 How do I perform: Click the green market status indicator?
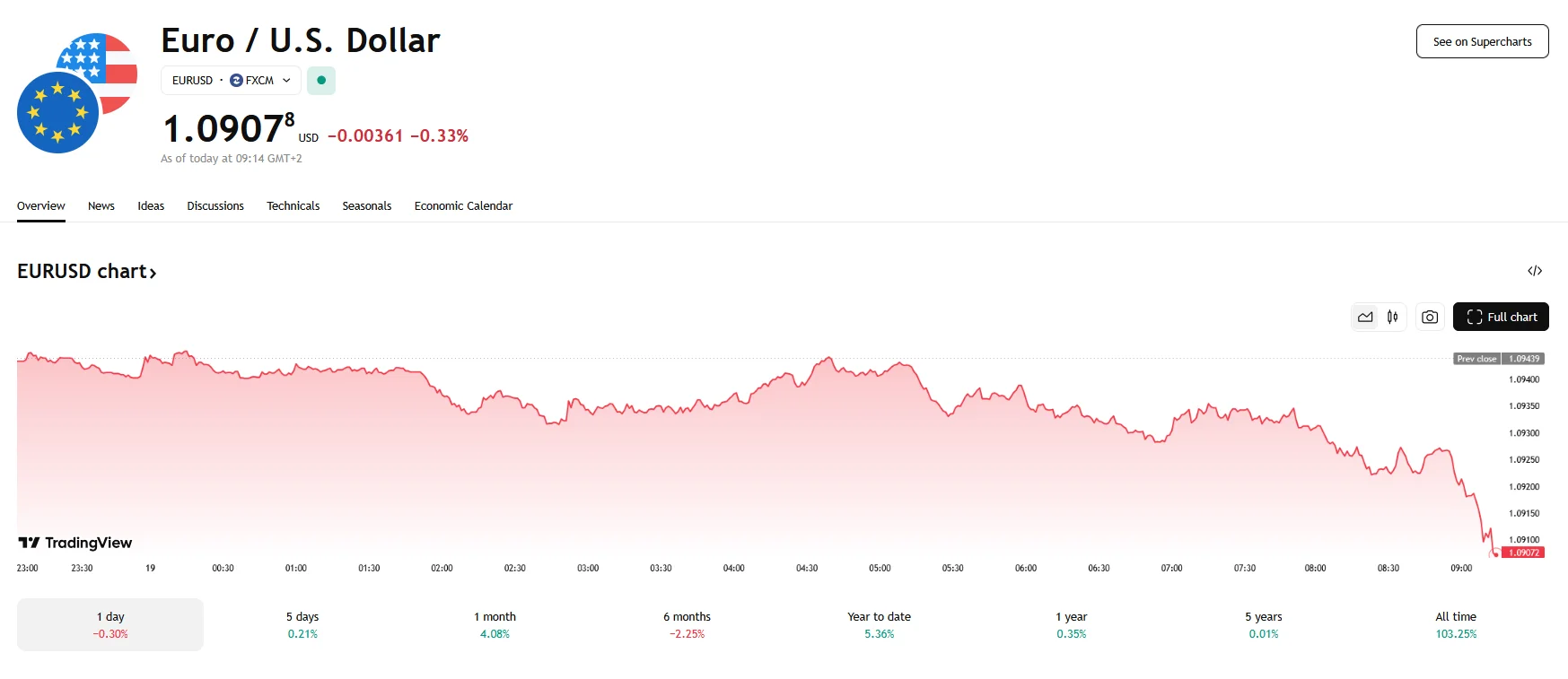click(321, 81)
